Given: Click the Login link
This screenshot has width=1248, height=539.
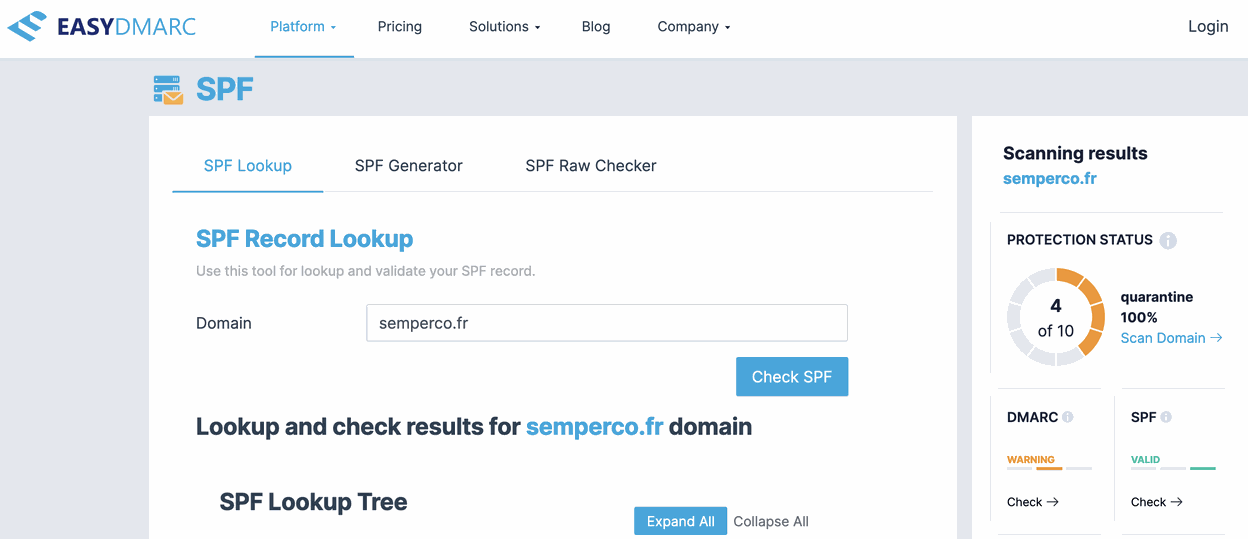Looking at the screenshot, I should pyautogui.click(x=1208, y=27).
